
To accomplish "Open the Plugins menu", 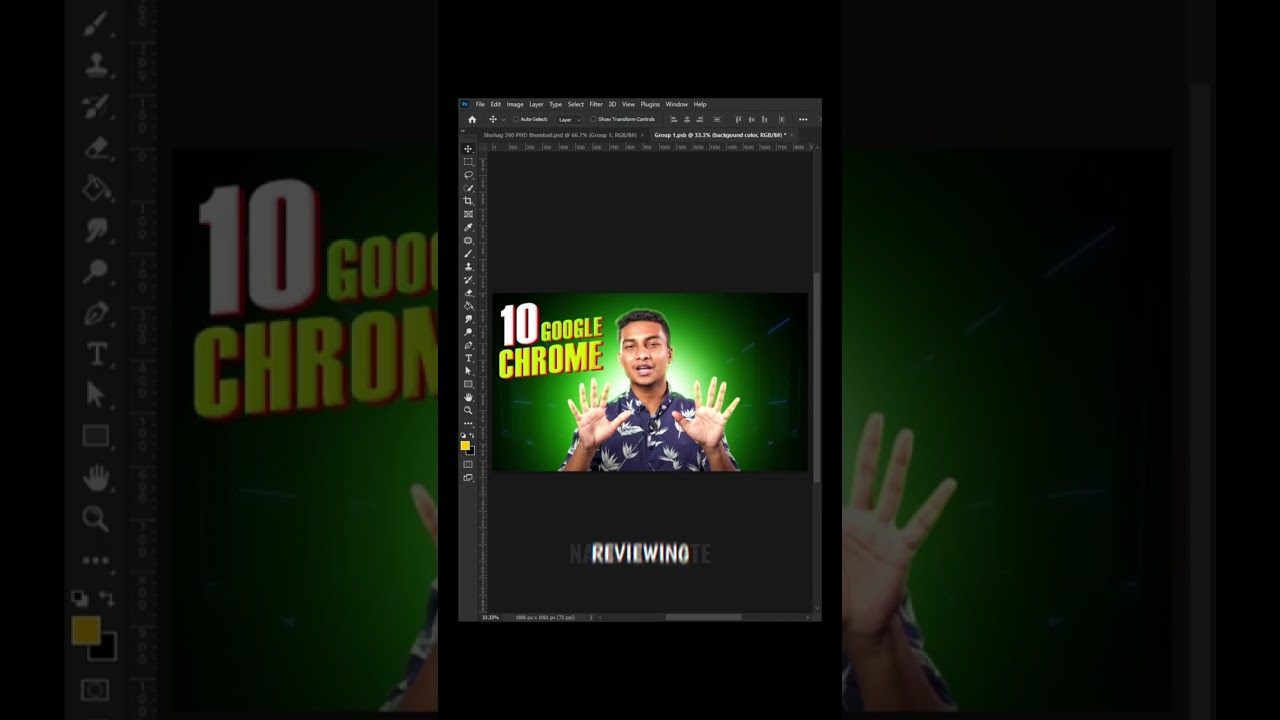I will coord(650,104).
